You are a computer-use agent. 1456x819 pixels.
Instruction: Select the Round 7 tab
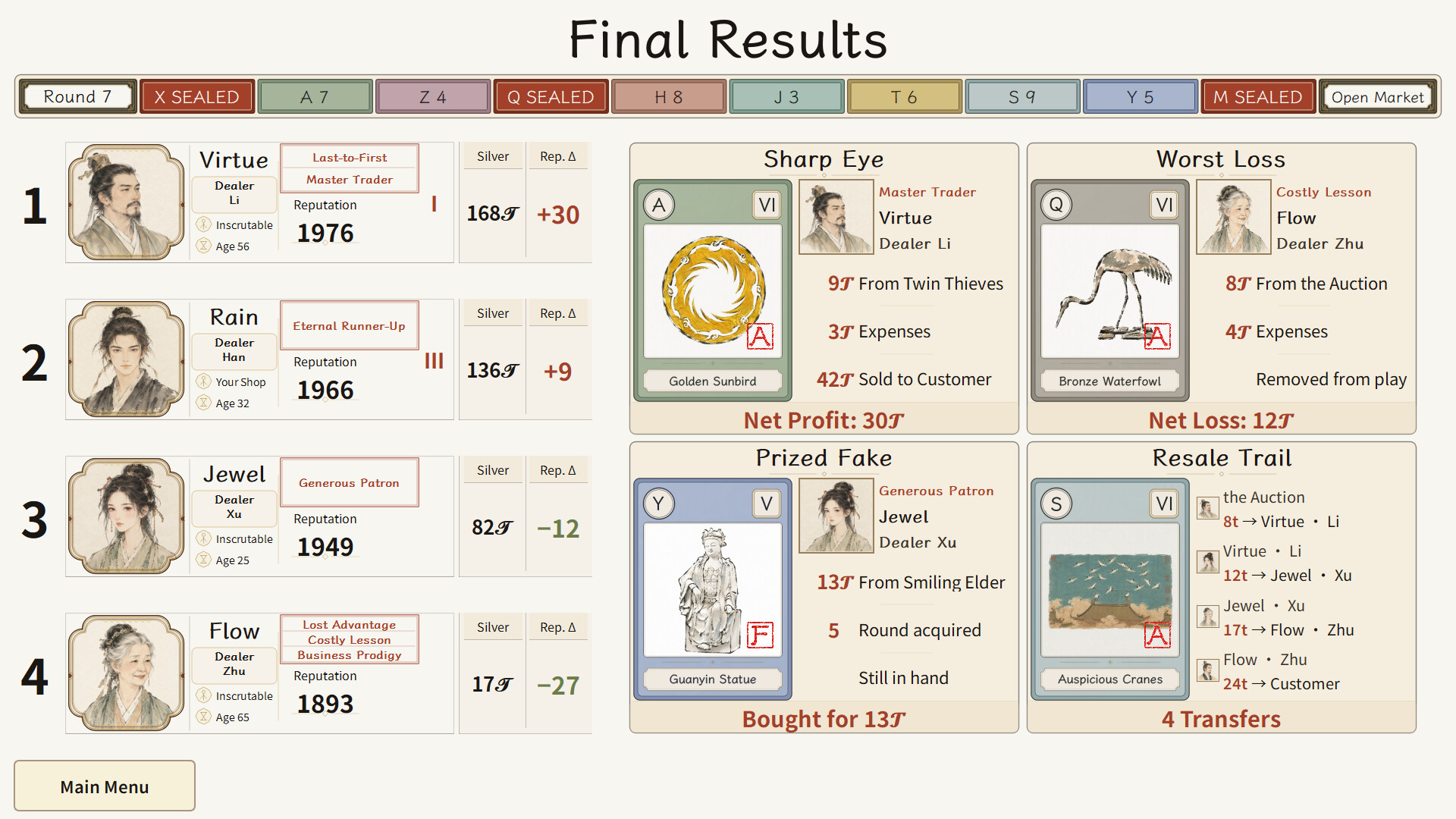coord(77,97)
